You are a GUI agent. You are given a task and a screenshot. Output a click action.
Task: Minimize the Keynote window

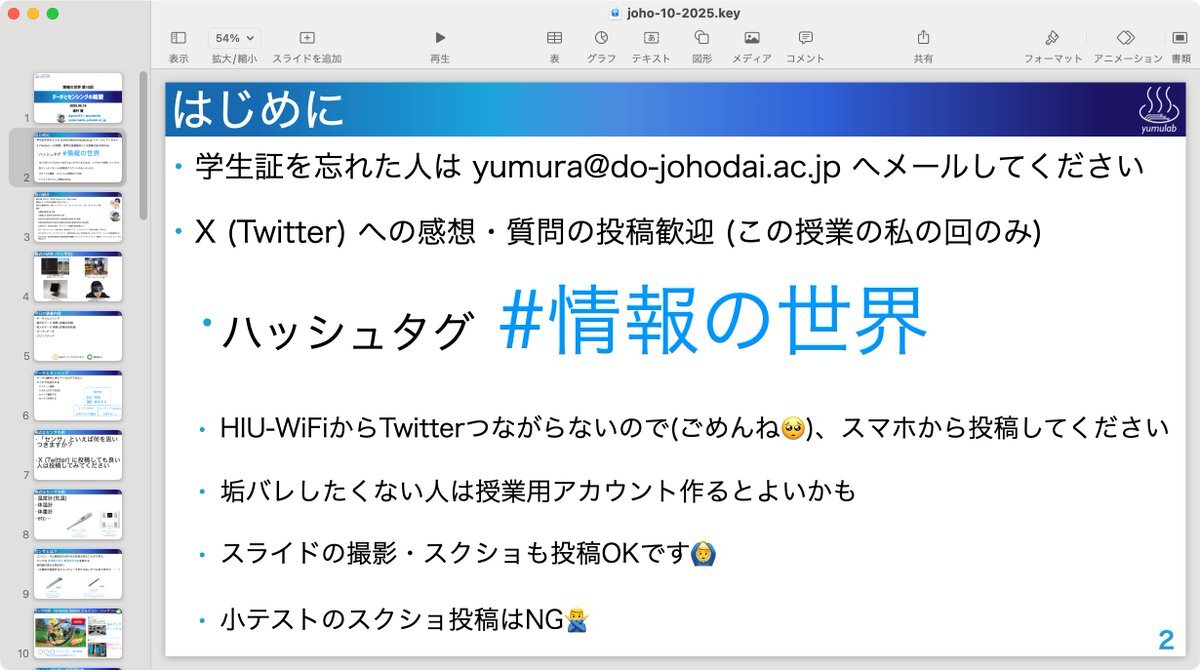[33, 14]
